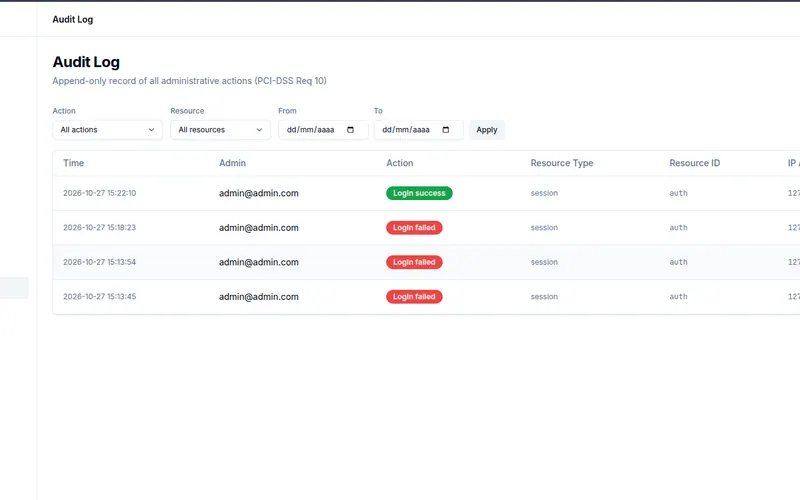Click the Audit Log breadcrumb in top bar

click(x=72, y=19)
